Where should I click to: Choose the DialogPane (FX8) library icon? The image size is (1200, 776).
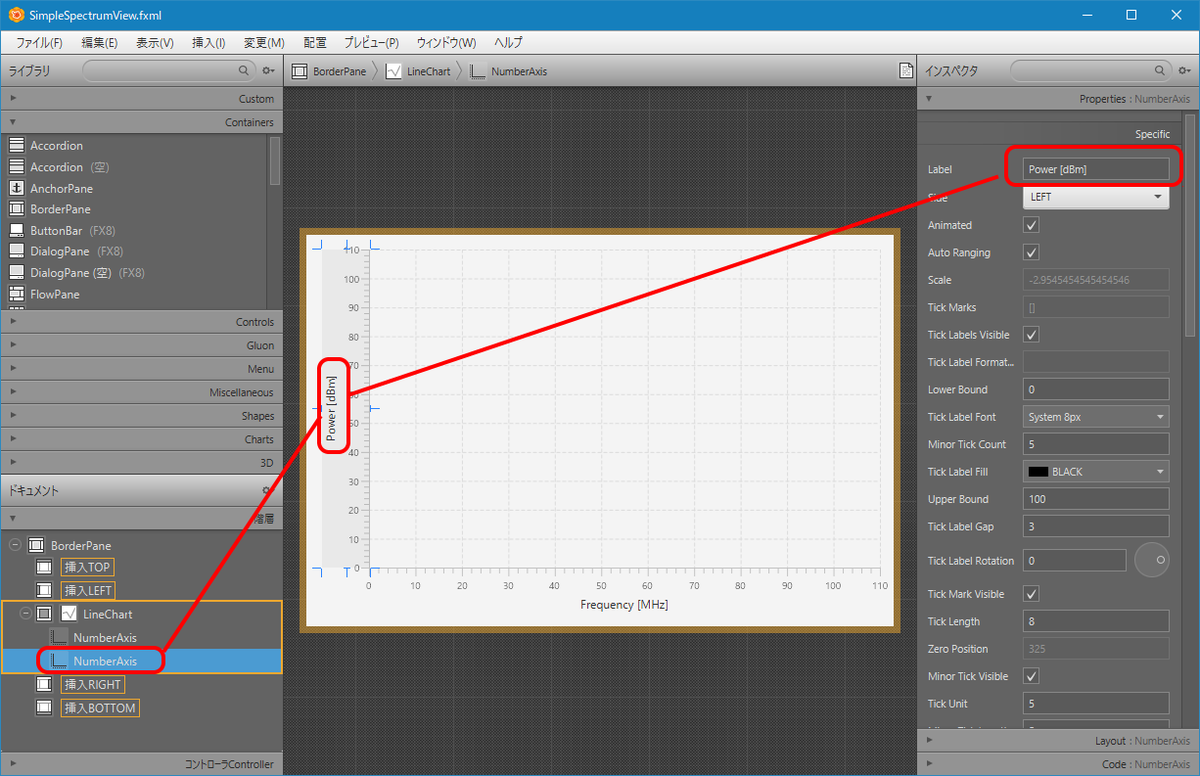[x=16, y=251]
